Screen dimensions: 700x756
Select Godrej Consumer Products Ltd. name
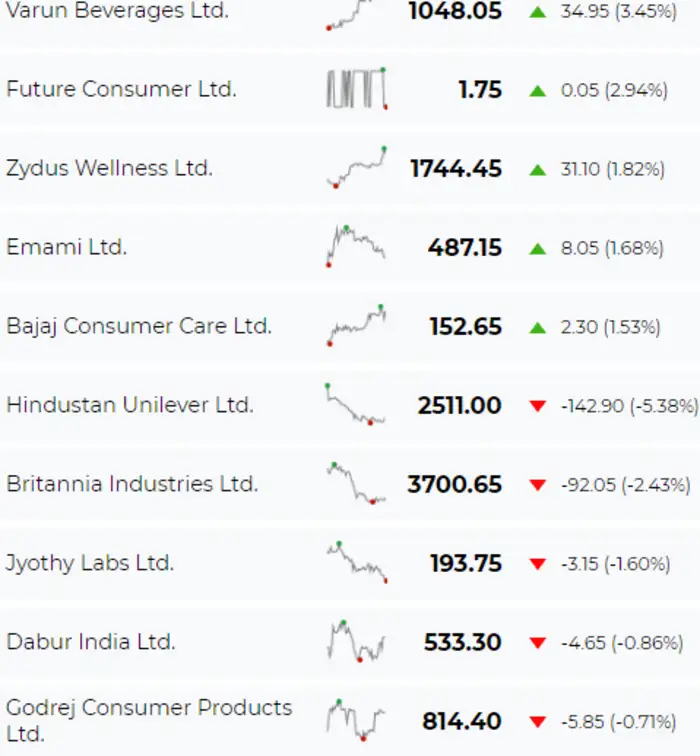point(149,720)
